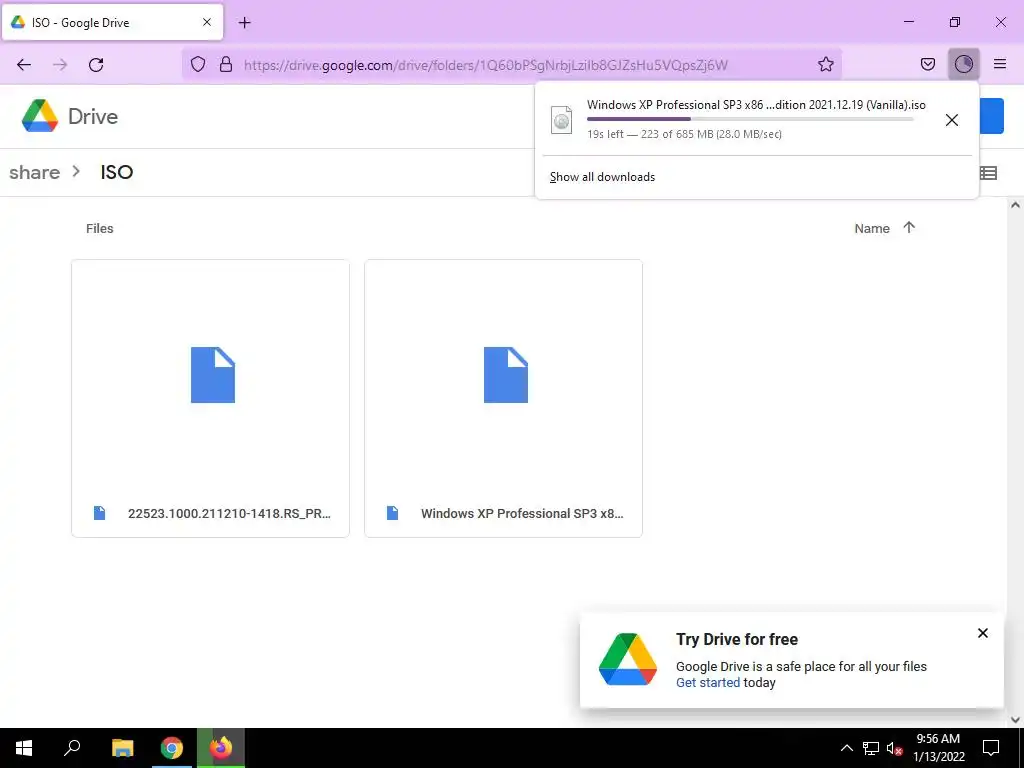Click the page scrollbar up arrow
The height and width of the screenshot is (768, 1024).
pyautogui.click(x=1015, y=205)
